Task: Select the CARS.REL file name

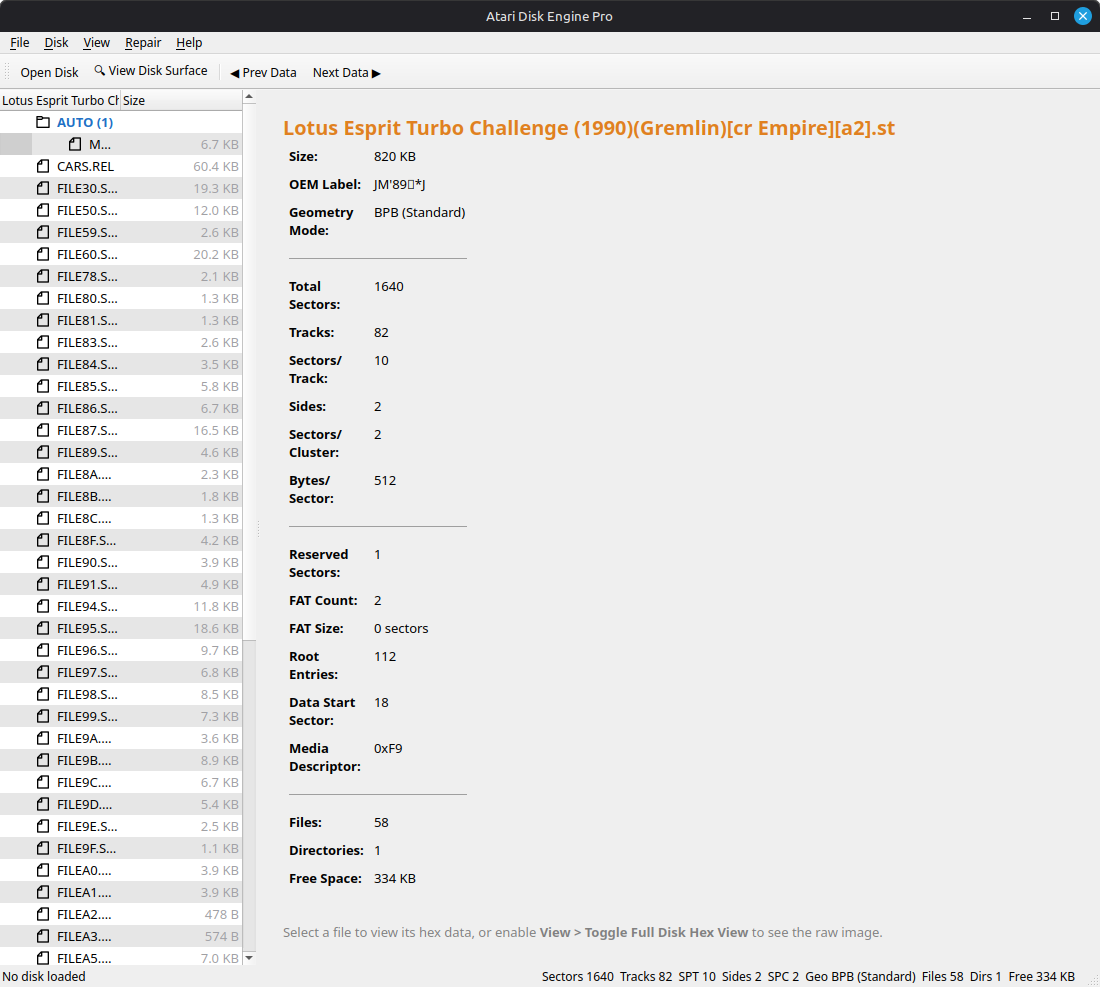Action: (86, 166)
